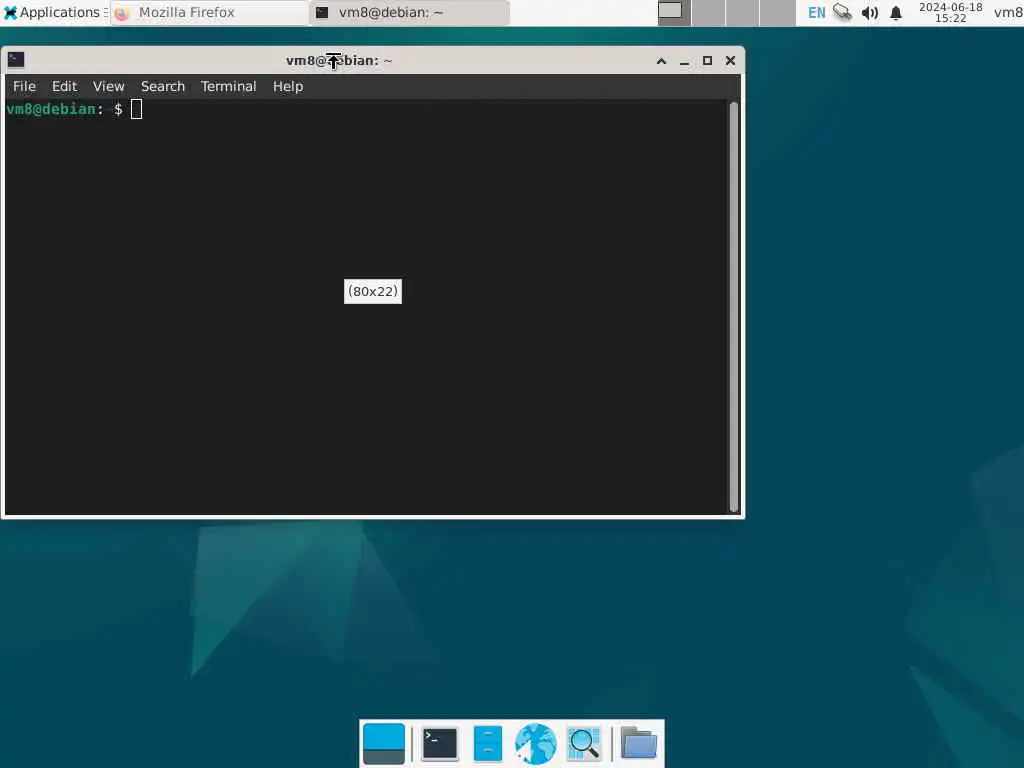This screenshot has width=1024, height=768.
Task: Click Show Desktop icon in dock
Action: pos(383,743)
